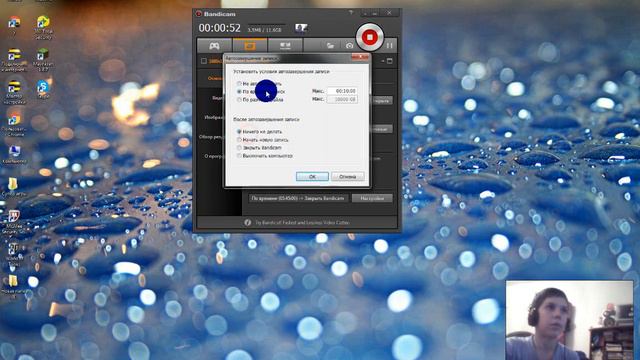Image resolution: width=640 pixels, height=360 pixels.
Task: Pause the recording with the pause icon
Action: [389, 45]
